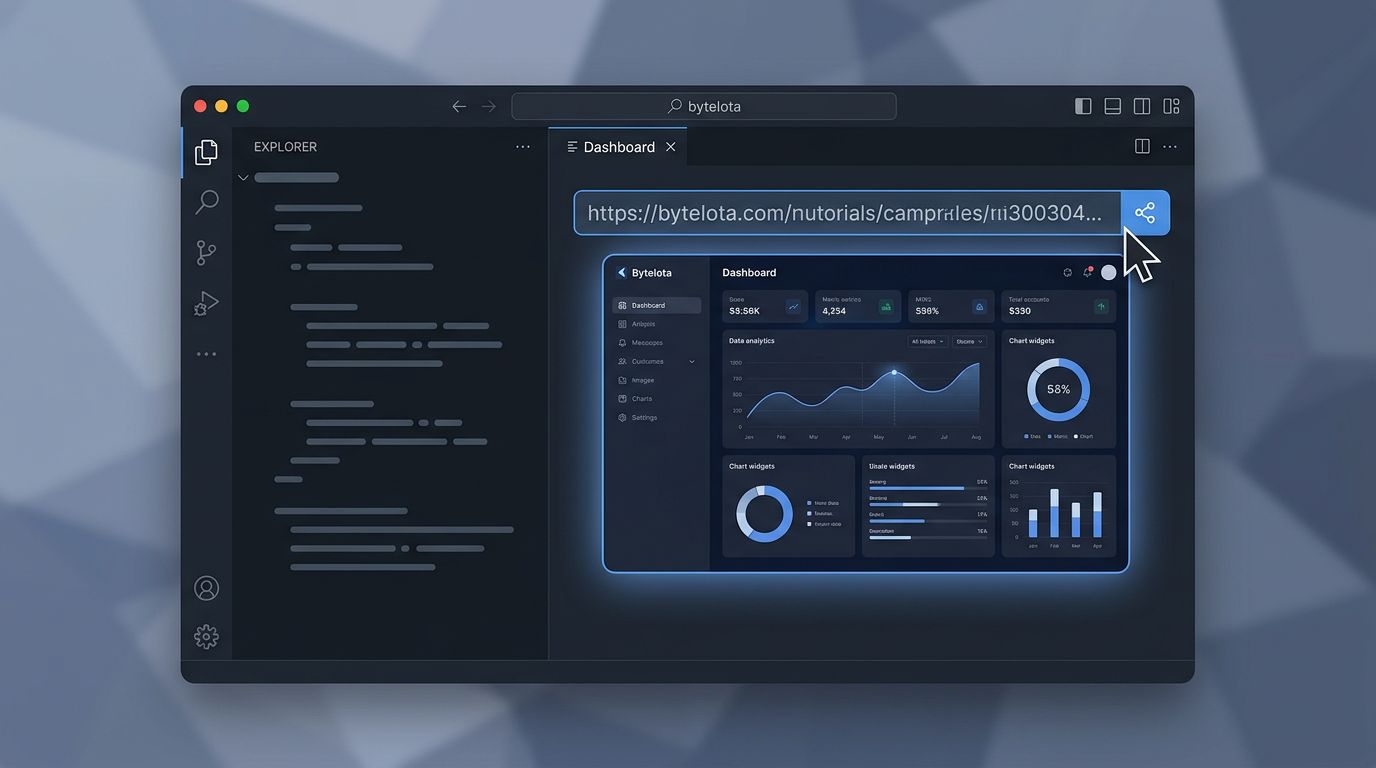This screenshot has height=768, width=1376.
Task: Show additional views via activity bar ellipsis
Action: click(x=206, y=354)
